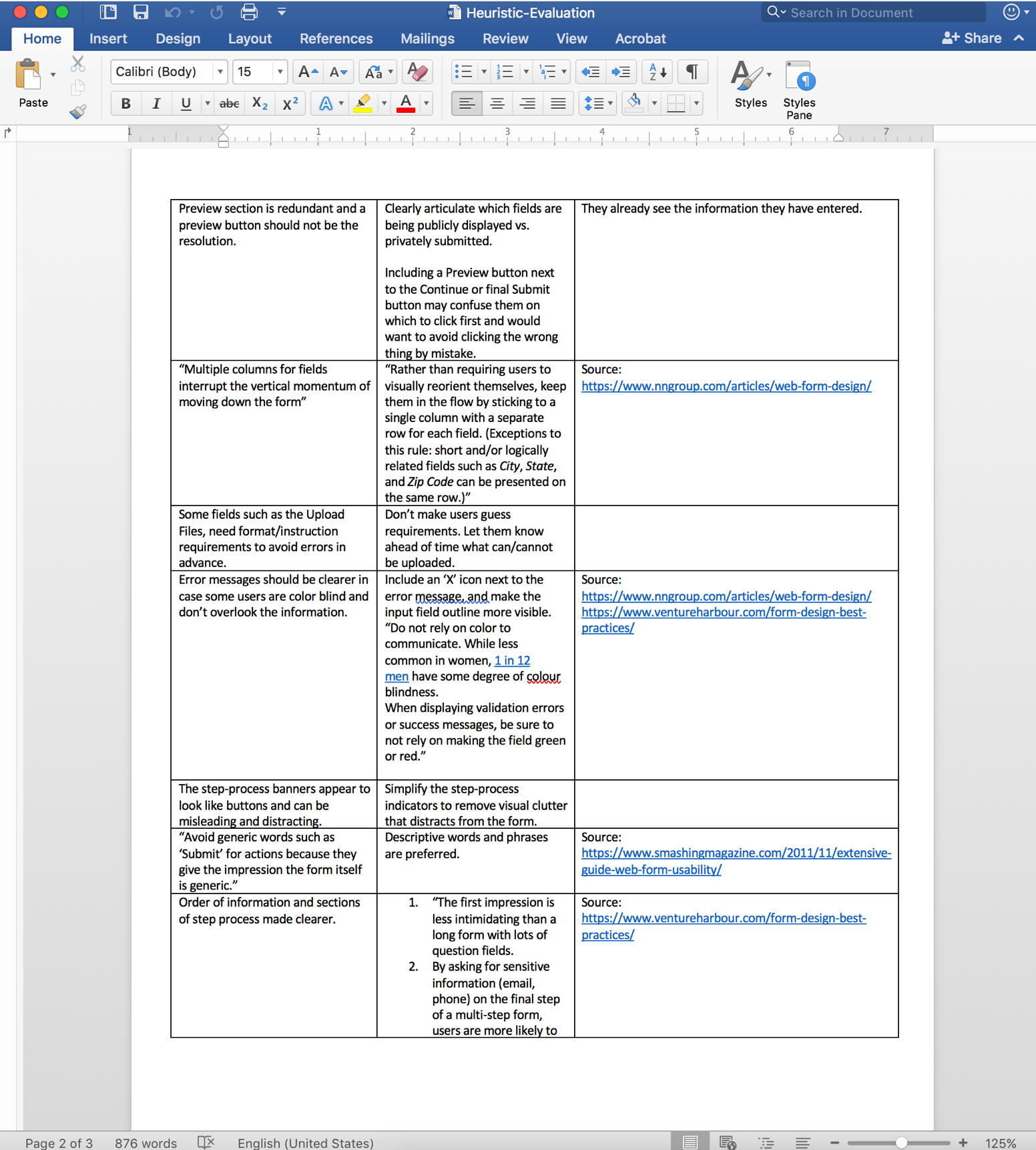This screenshot has width=1036, height=1150.
Task: Toggle italic formatting
Action: (156, 104)
